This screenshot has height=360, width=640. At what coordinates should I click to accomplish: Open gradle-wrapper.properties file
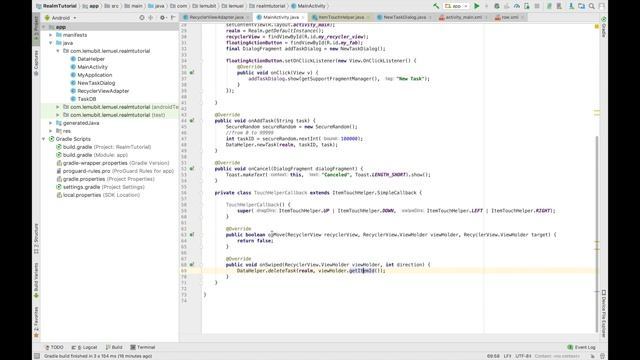coord(116,163)
